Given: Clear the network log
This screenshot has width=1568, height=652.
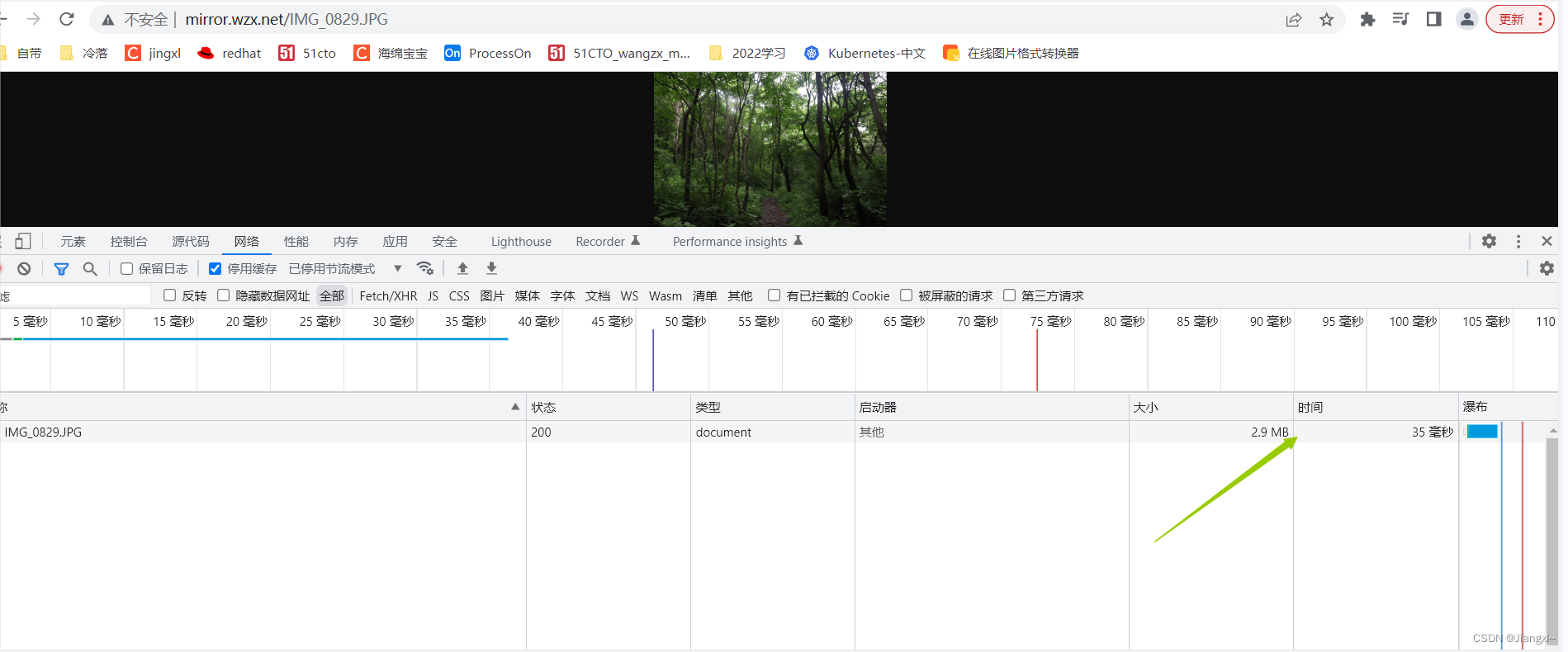Looking at the screenshot, I should 24,268.
